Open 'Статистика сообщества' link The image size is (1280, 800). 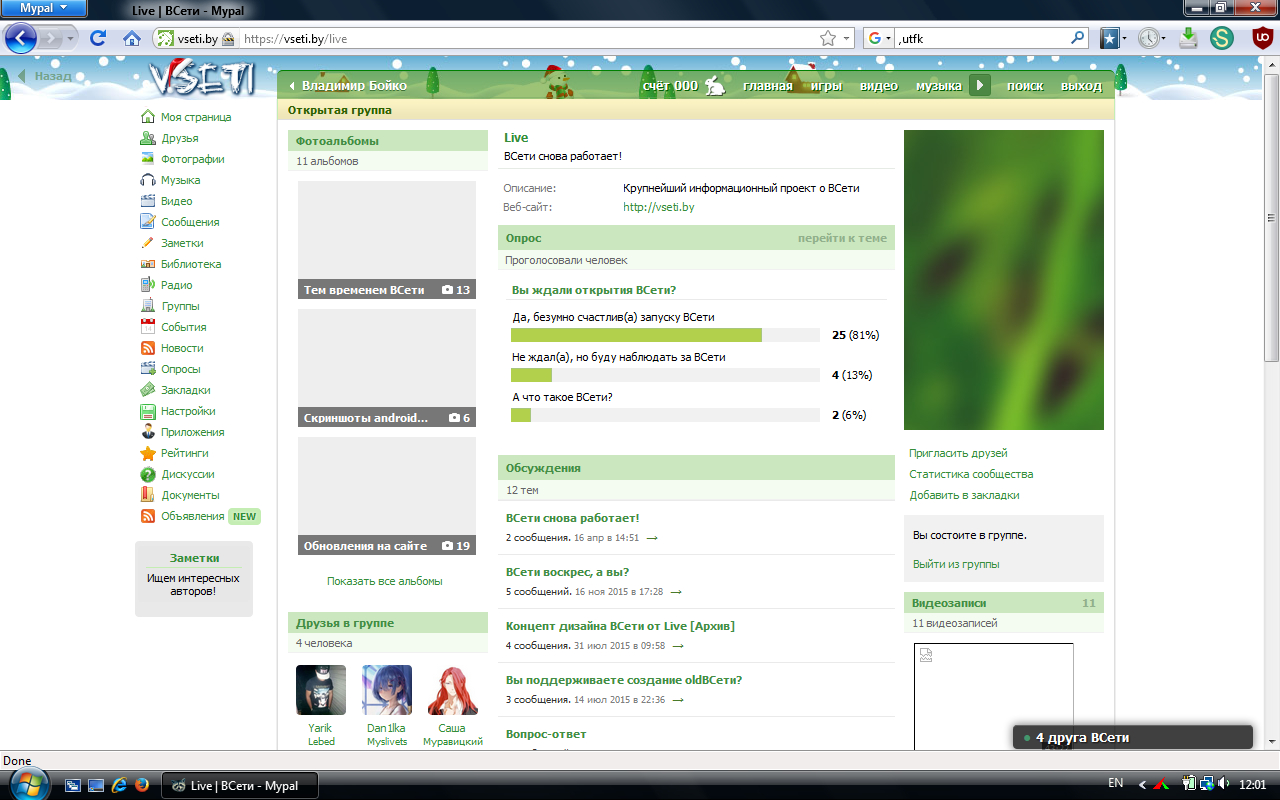click(971, 474)
